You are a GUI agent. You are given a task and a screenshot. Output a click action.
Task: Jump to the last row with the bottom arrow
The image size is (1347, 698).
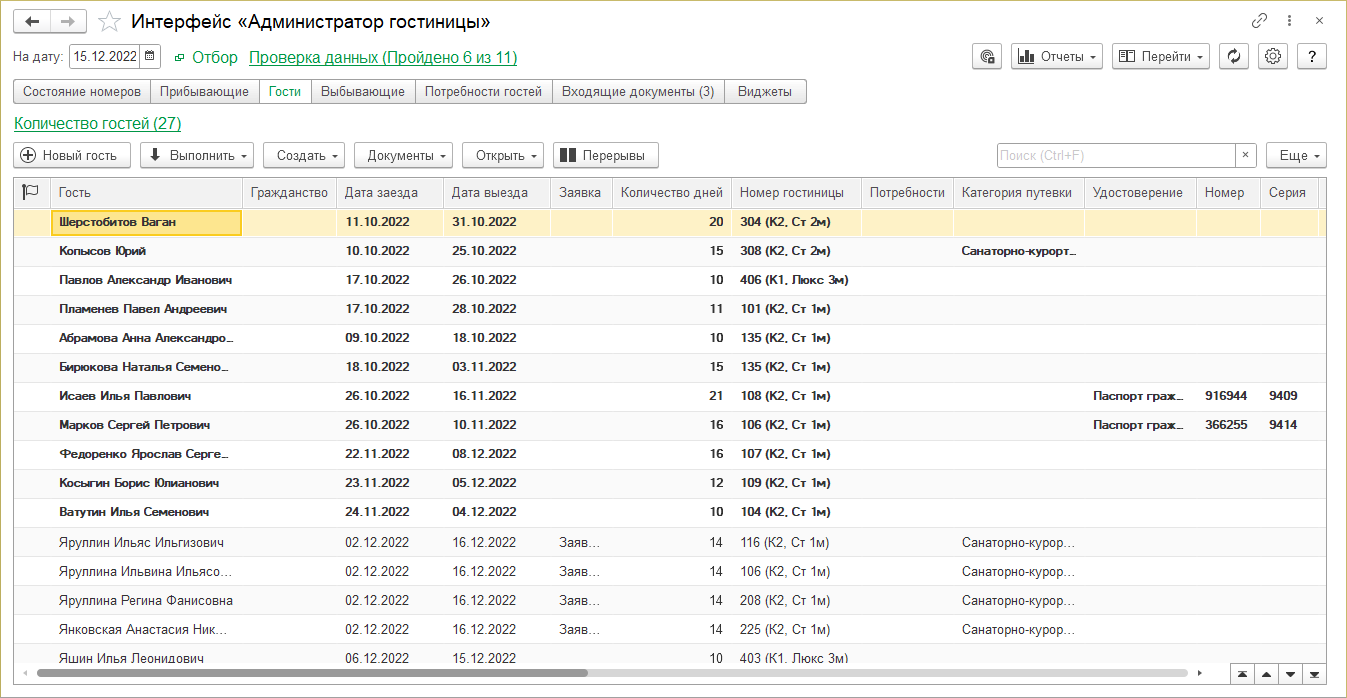point(1315,673)
